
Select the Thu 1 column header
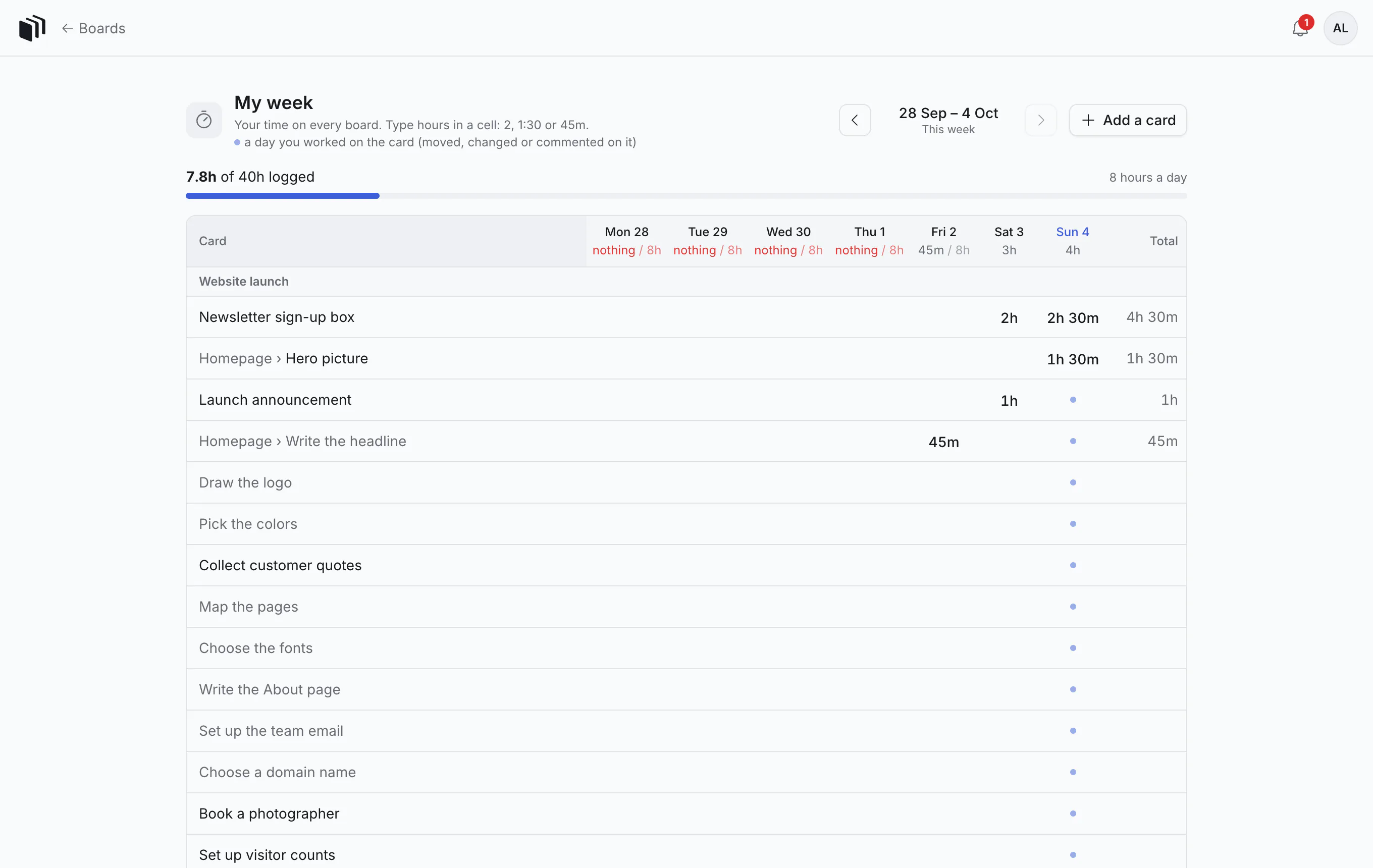point(869,241)
